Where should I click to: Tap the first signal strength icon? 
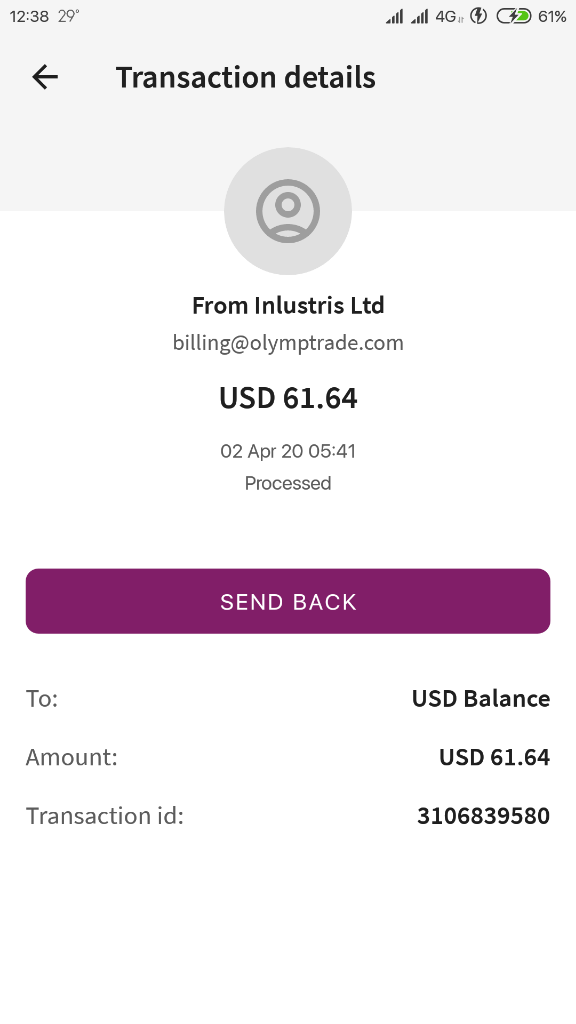coord(394,16)
